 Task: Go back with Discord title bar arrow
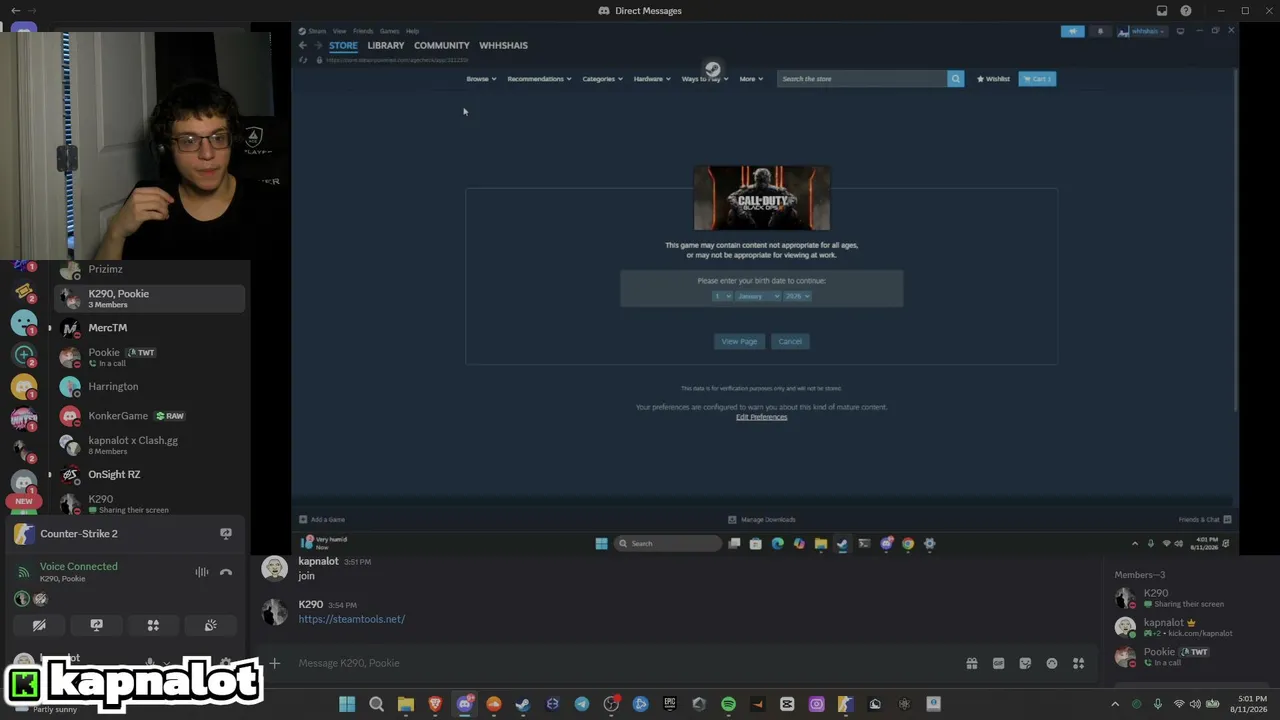tap(15, 11)
